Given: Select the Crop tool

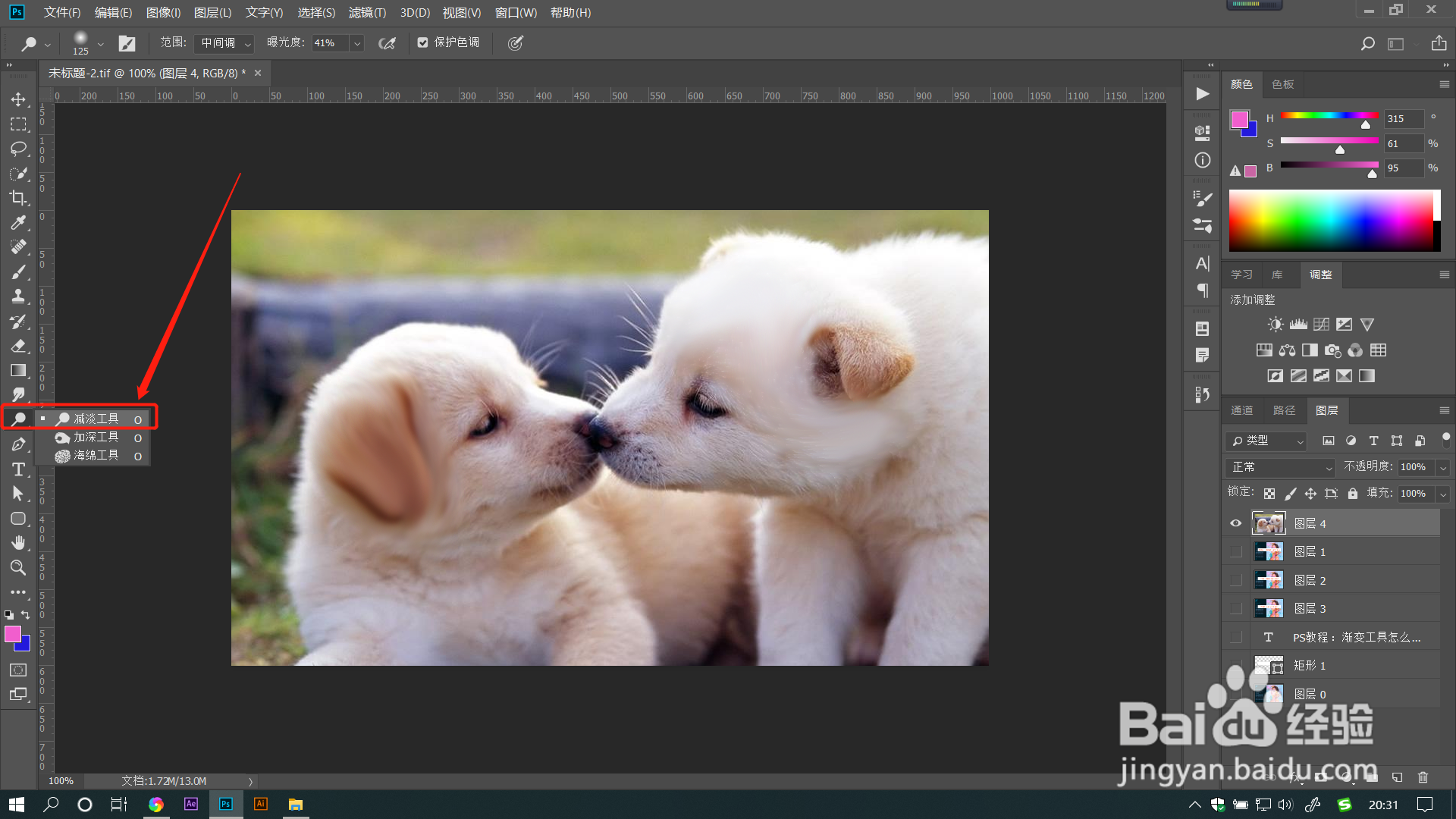Looking at the screenshot, I should pos(18,198).
